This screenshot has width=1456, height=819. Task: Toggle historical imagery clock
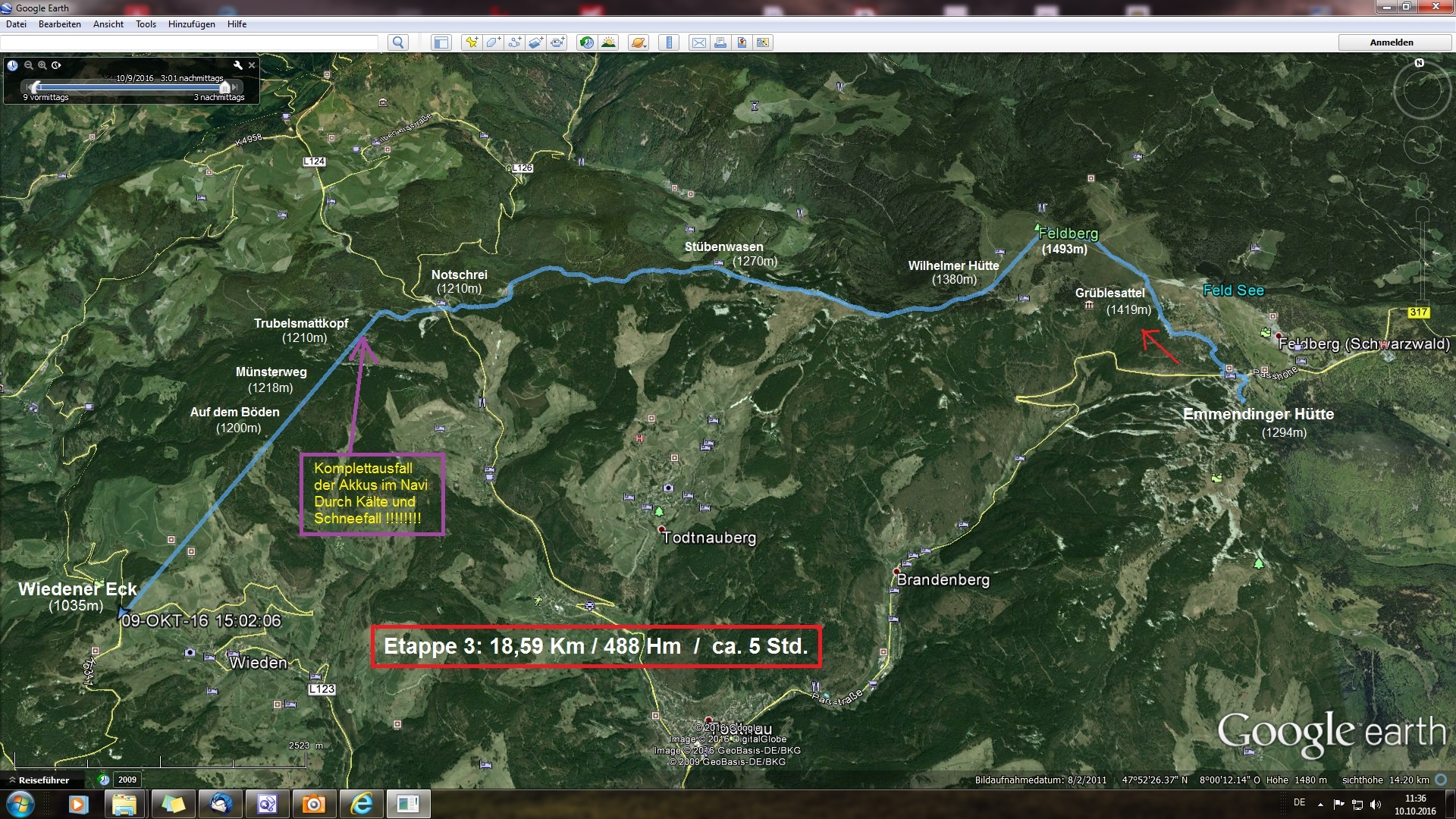[587, 42]
